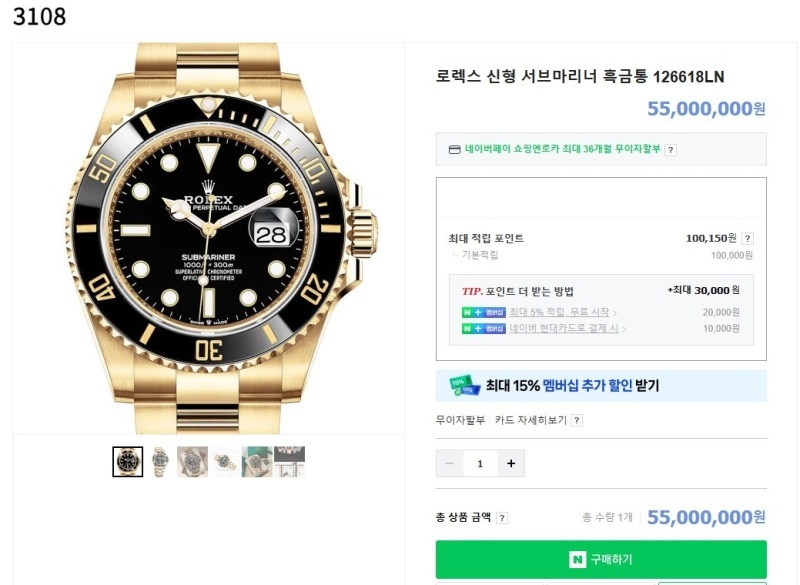Follow the 최대 5% 적립, 무료 시작 link
Image resolution: width=800 pixels, height=585 pixels.
561,311
